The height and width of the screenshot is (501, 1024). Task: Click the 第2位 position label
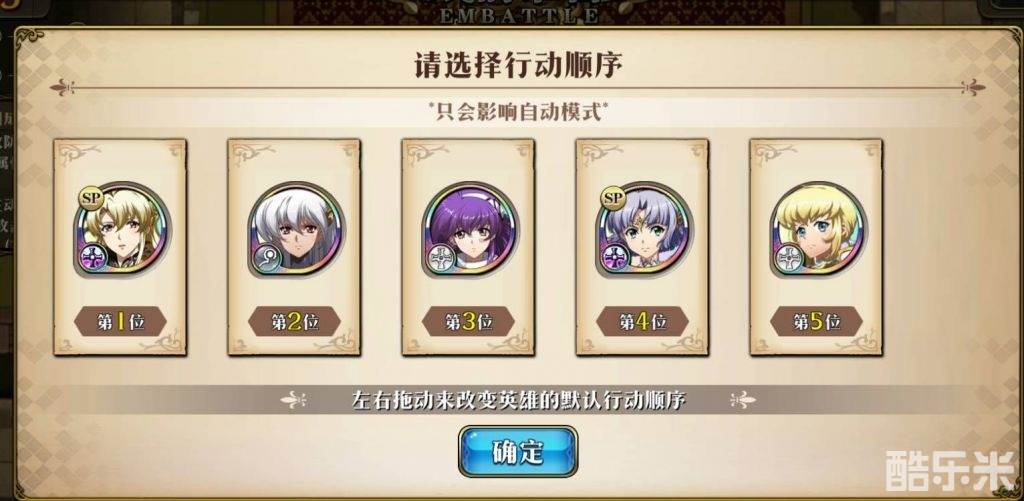coord(295,321)
